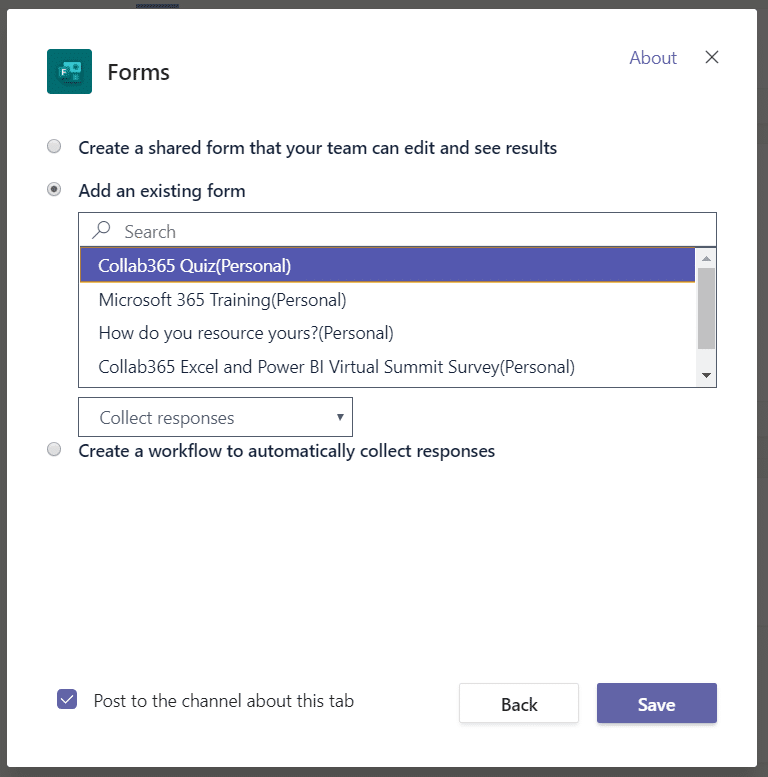Select the create shared form radio button
The image size is (768, 777).
tap(54, 147)
